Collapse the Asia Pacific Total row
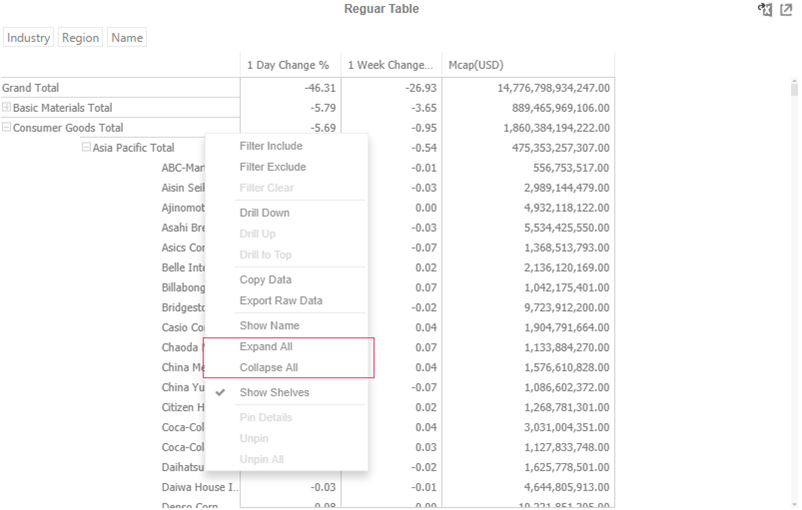 tap(87, 148)
